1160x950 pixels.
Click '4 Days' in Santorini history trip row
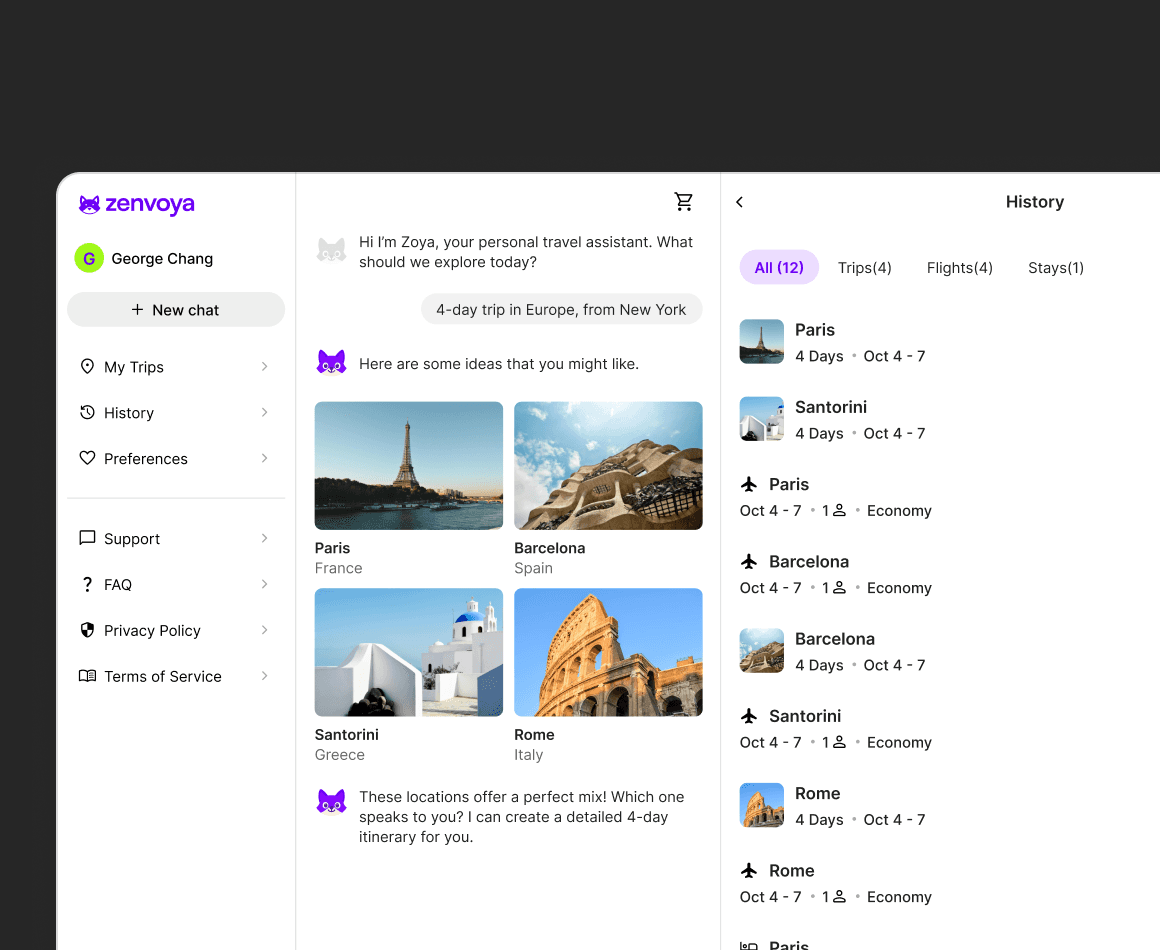point(819,434)
